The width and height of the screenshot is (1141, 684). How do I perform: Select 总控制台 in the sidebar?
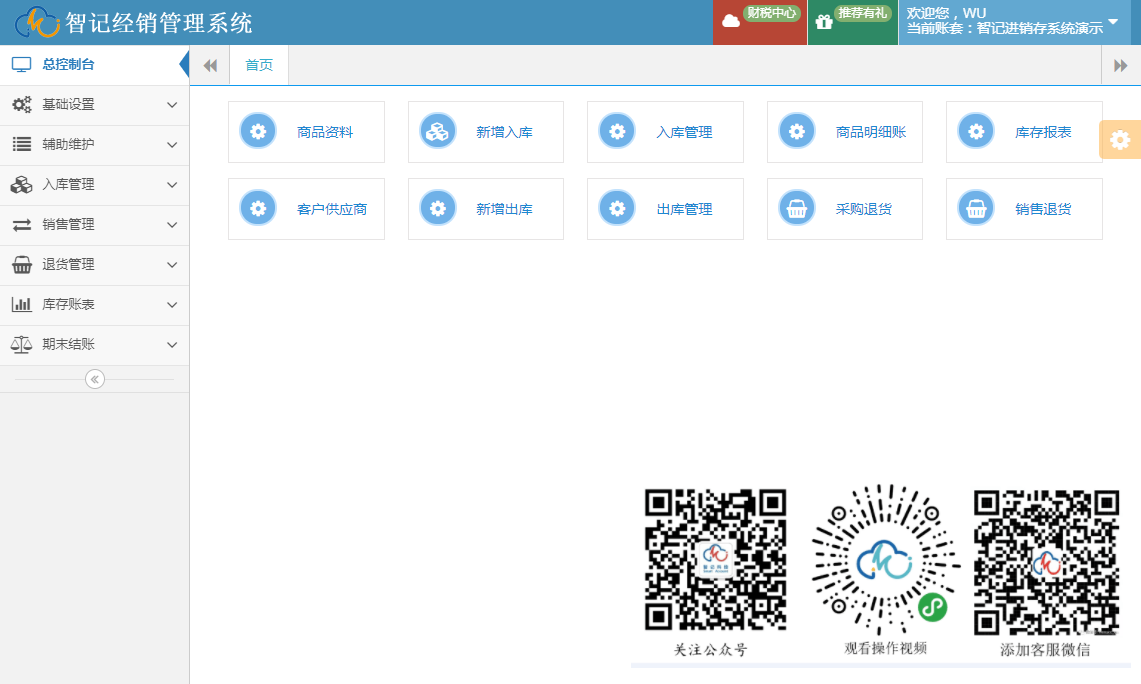[x=95, y=65]
